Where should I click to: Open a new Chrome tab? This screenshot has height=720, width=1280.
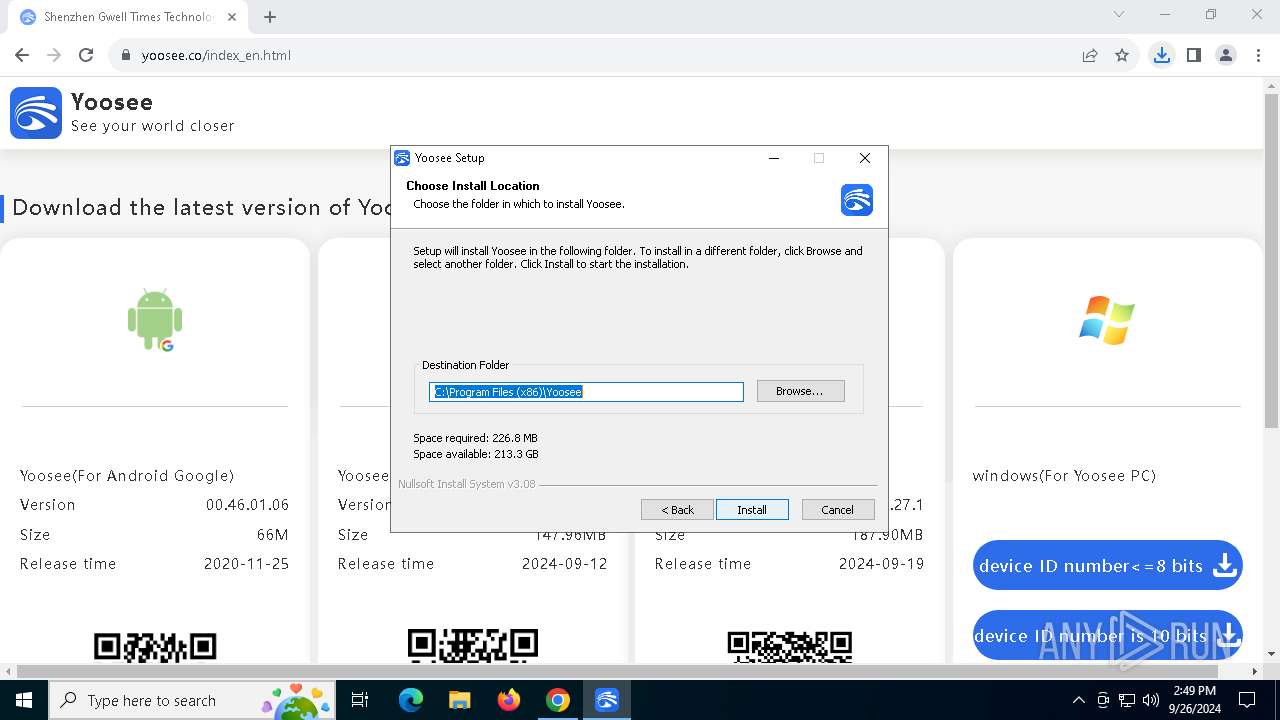click(270, 16)
